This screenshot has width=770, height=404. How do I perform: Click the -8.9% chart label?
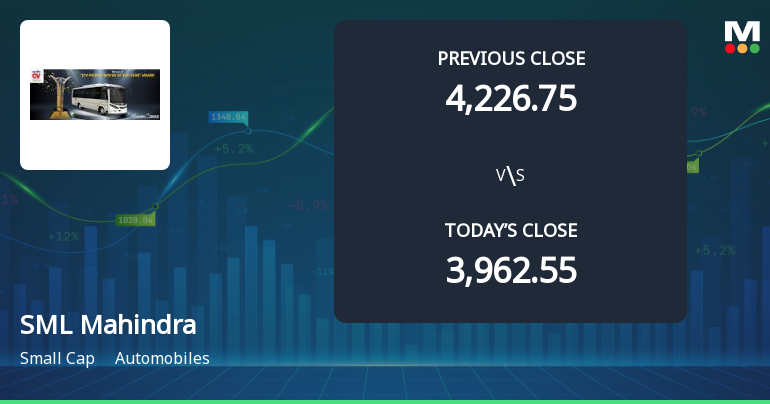pyautogui.click(x=307, y=206)
